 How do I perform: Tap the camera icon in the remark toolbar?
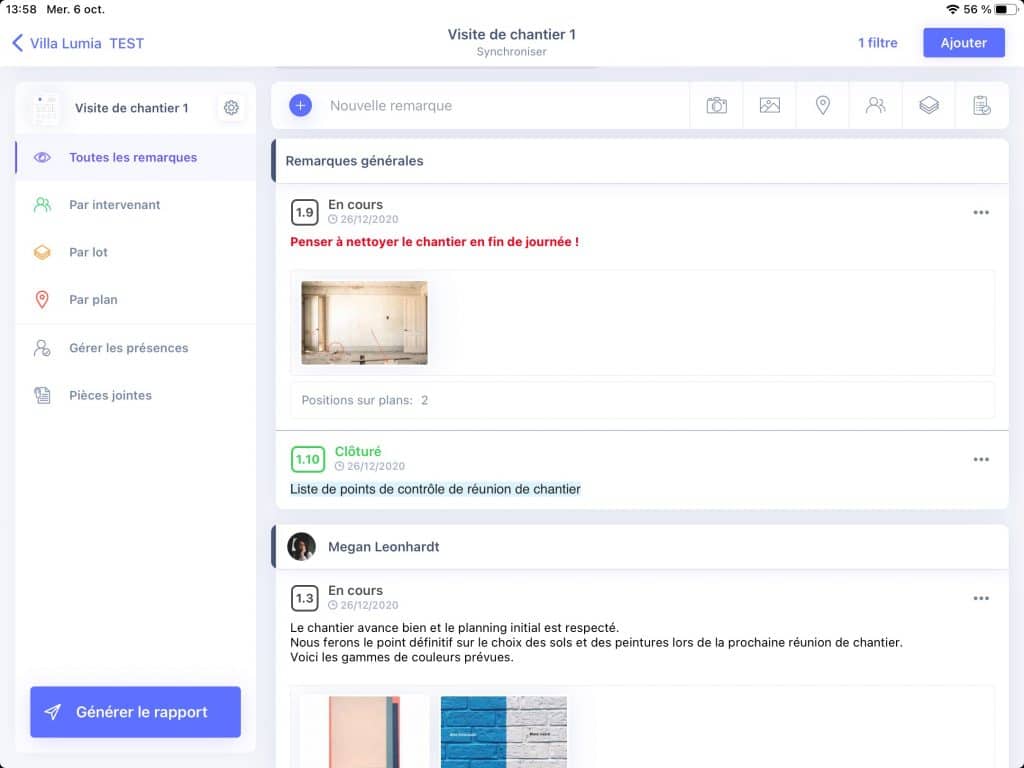pyautogui.click(x=716, y=105)
